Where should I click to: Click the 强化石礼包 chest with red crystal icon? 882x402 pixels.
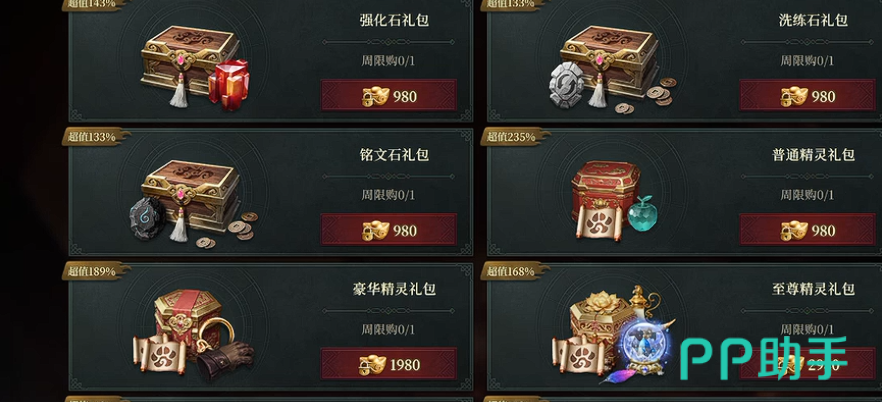195,68
